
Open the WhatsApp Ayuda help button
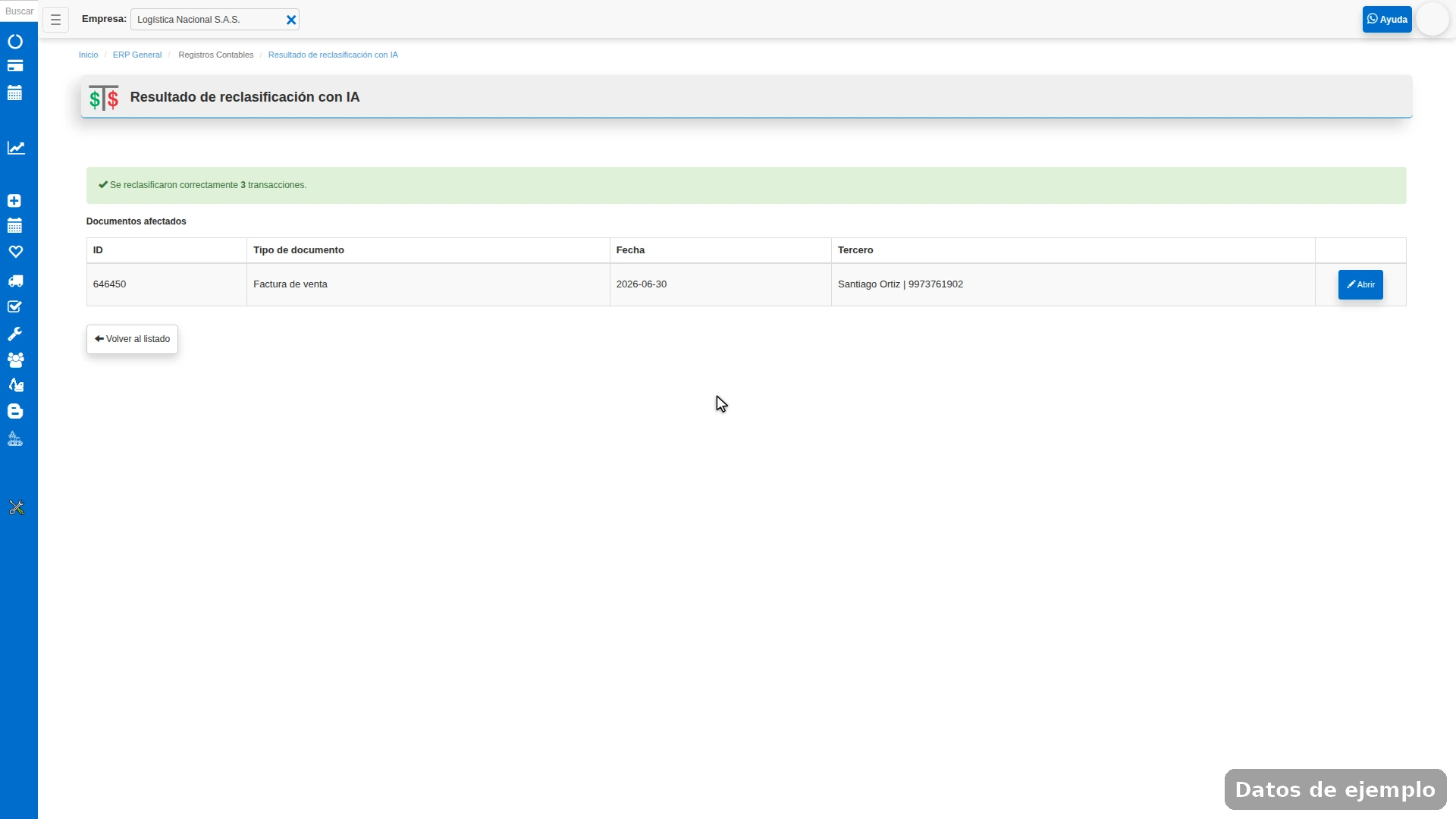click(x=1386, y=20)
